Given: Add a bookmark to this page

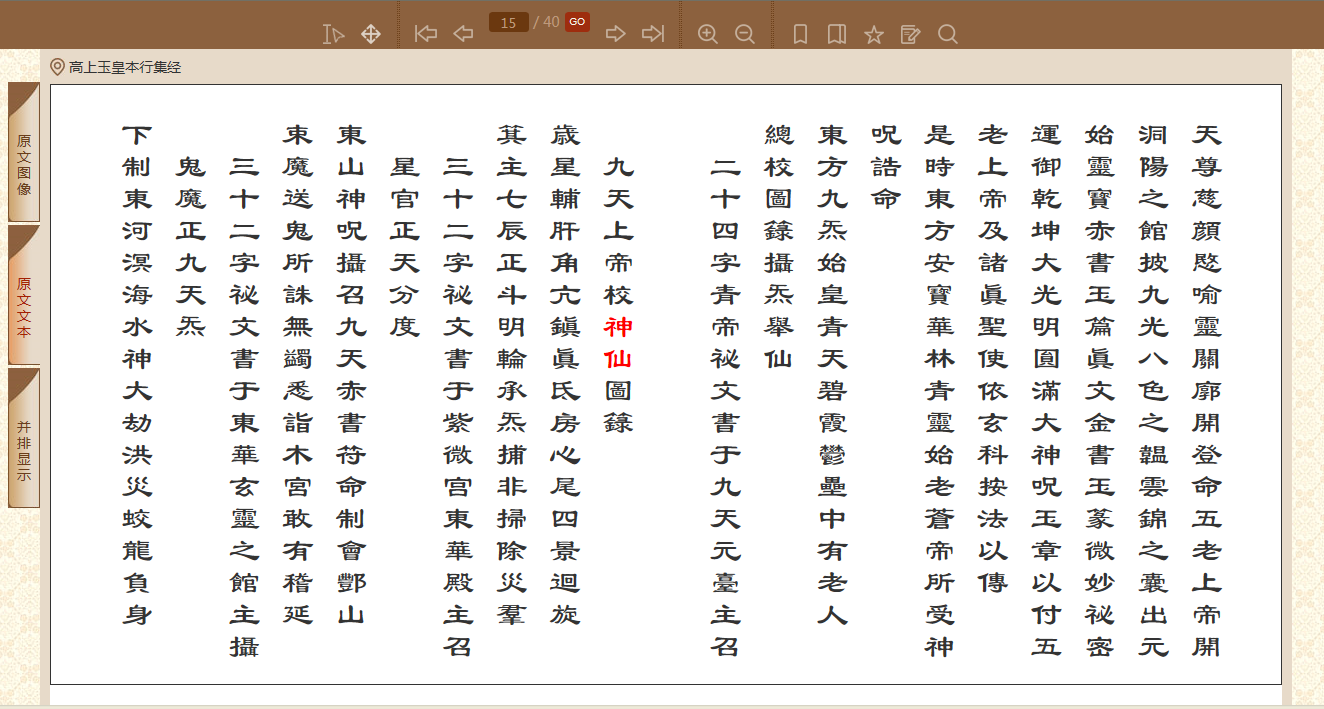Looking at the screenshot, I should point(800,35).
